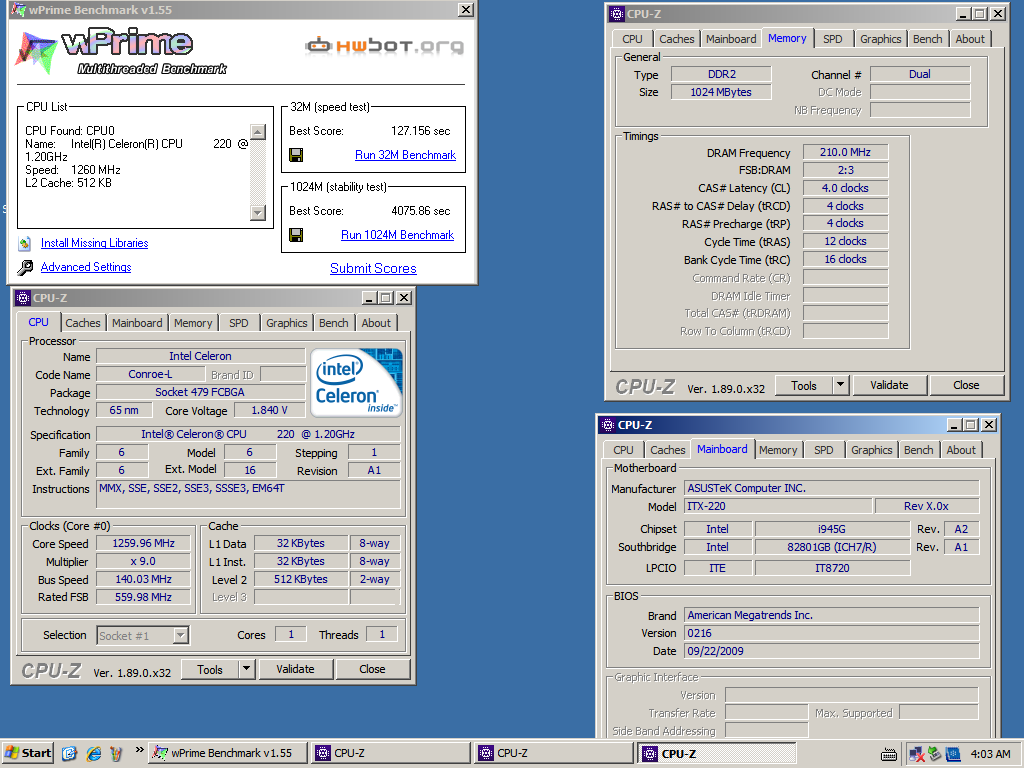
Task: Switch to Mainboard tab in CPU window
Action: [137, 323]
